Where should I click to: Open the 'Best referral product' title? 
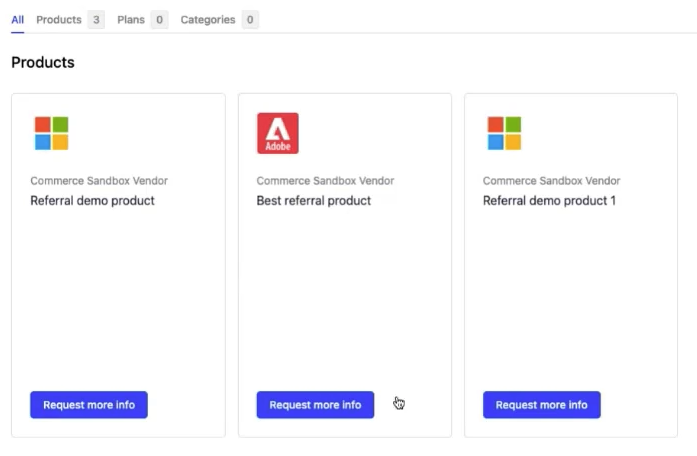pos(313,201)
